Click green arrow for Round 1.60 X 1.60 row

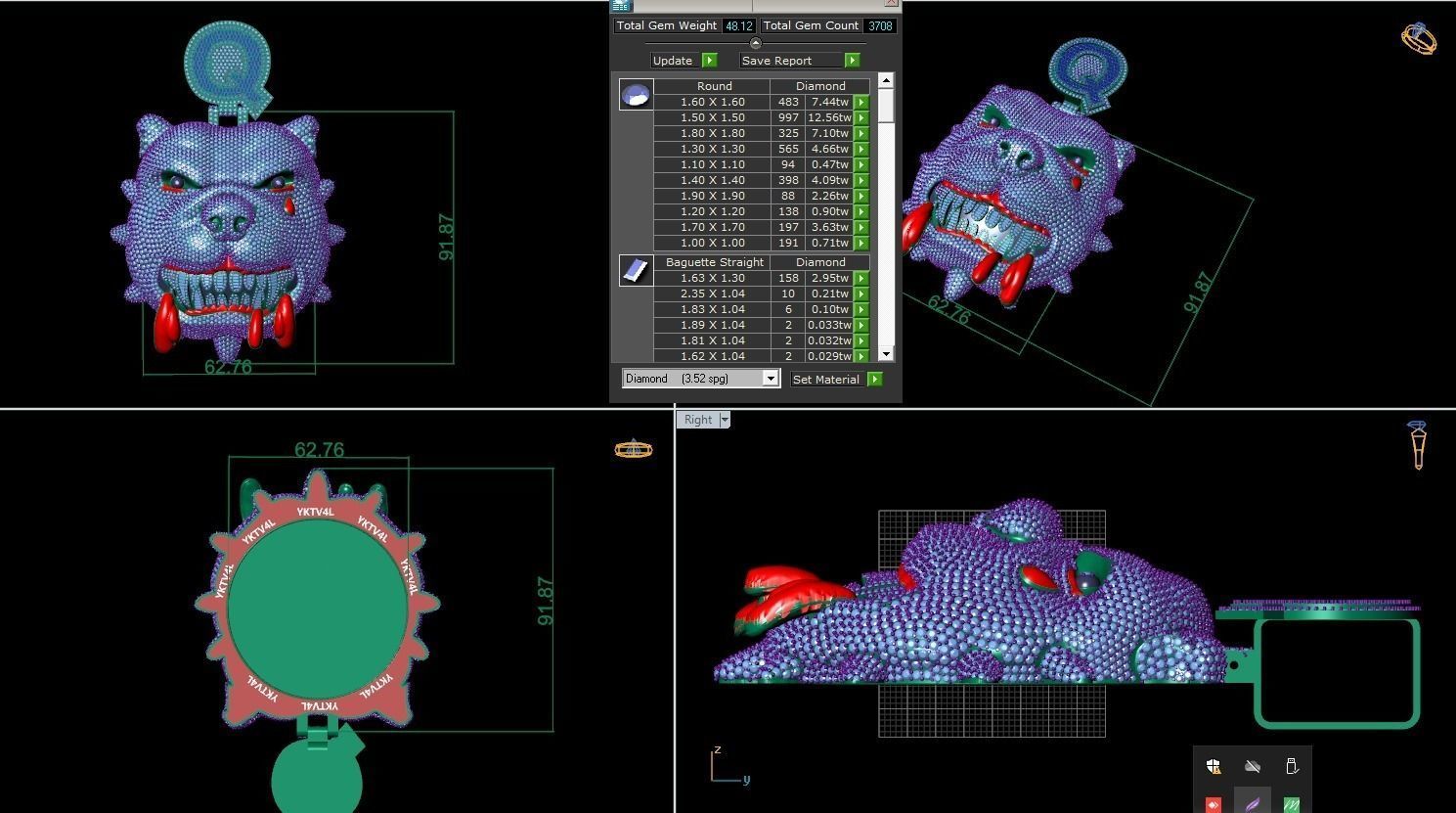(861, 102)
